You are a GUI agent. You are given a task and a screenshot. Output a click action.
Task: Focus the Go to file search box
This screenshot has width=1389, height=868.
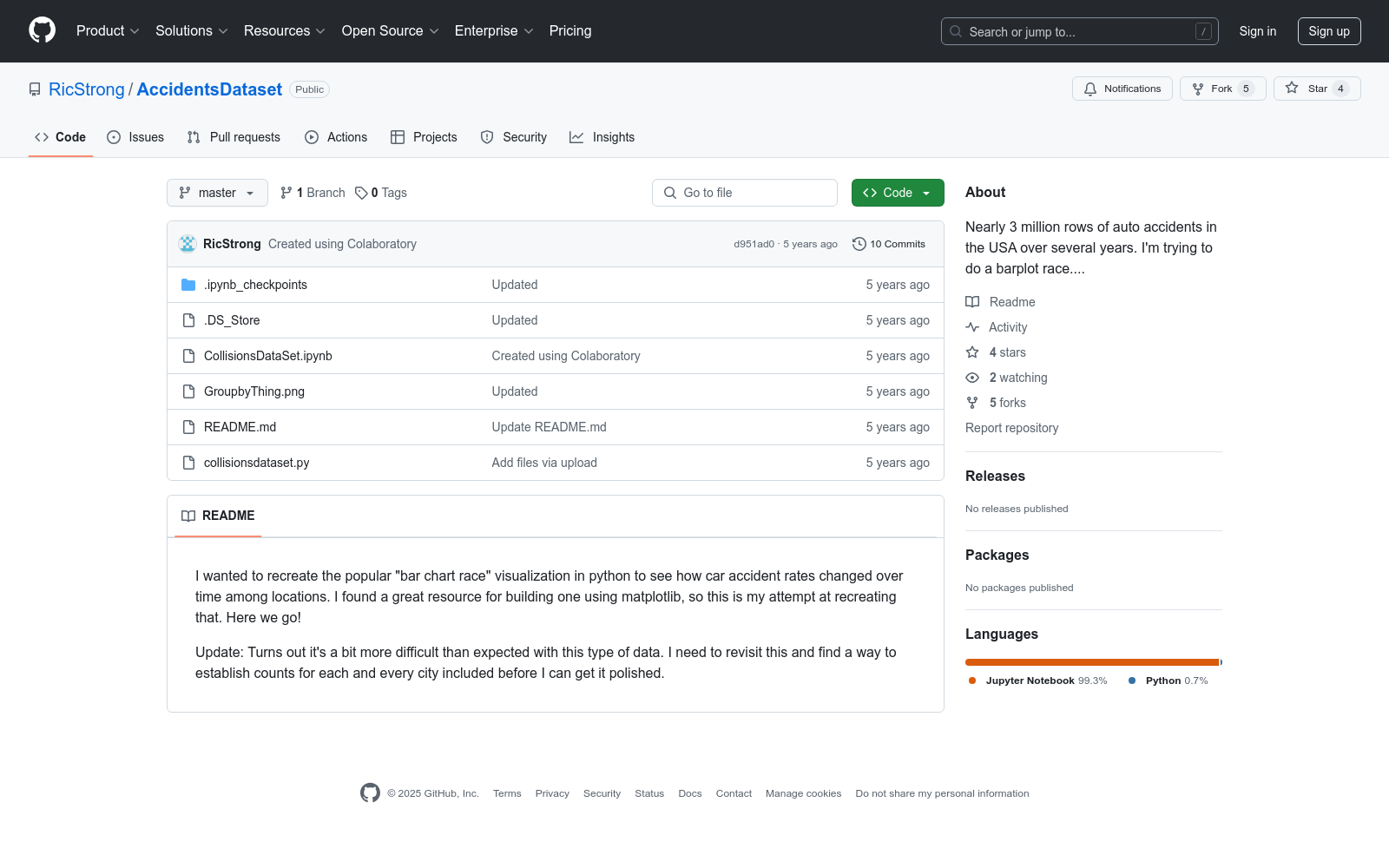745,193
